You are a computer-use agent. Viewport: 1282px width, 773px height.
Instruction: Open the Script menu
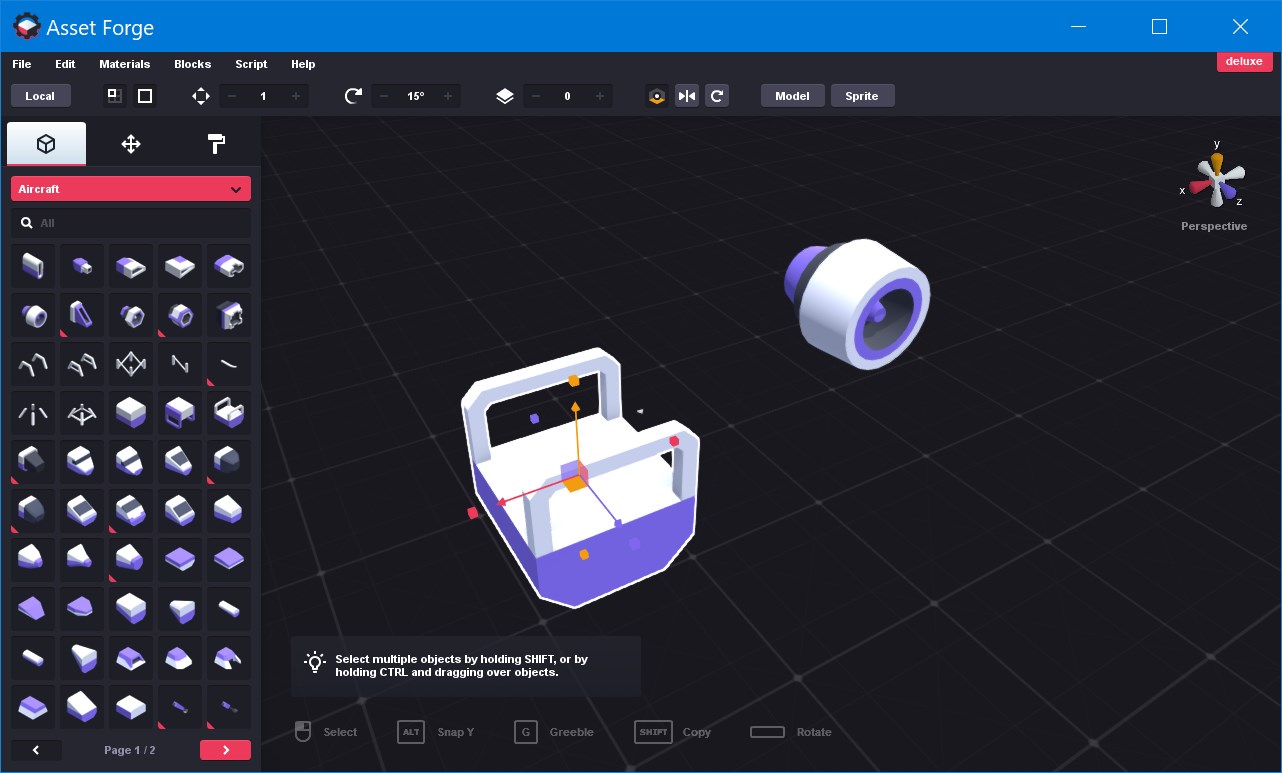pyautogui.click(x=251, y=64)
